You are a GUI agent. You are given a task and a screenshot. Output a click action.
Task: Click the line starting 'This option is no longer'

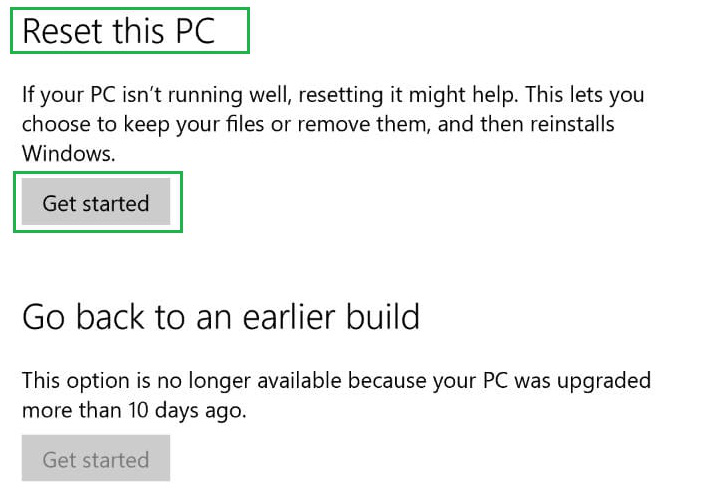(336, 381)
